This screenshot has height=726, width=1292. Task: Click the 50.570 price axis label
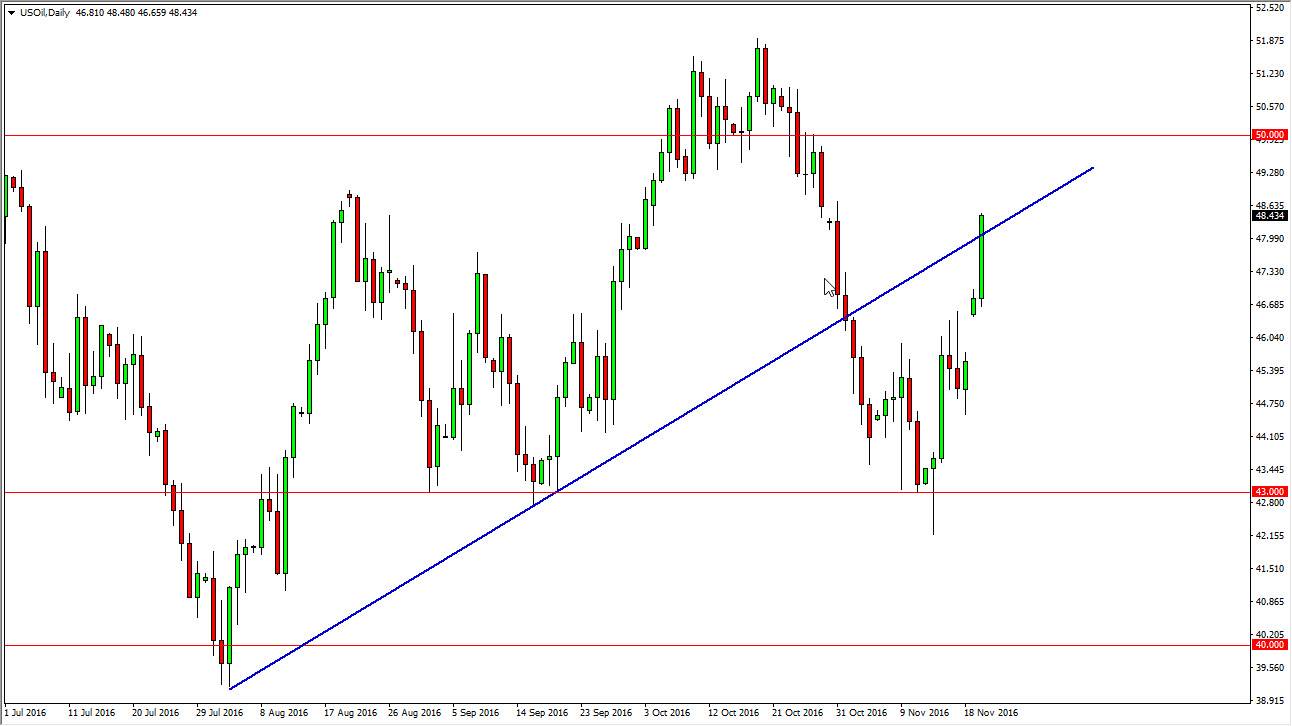[1270, 107]
